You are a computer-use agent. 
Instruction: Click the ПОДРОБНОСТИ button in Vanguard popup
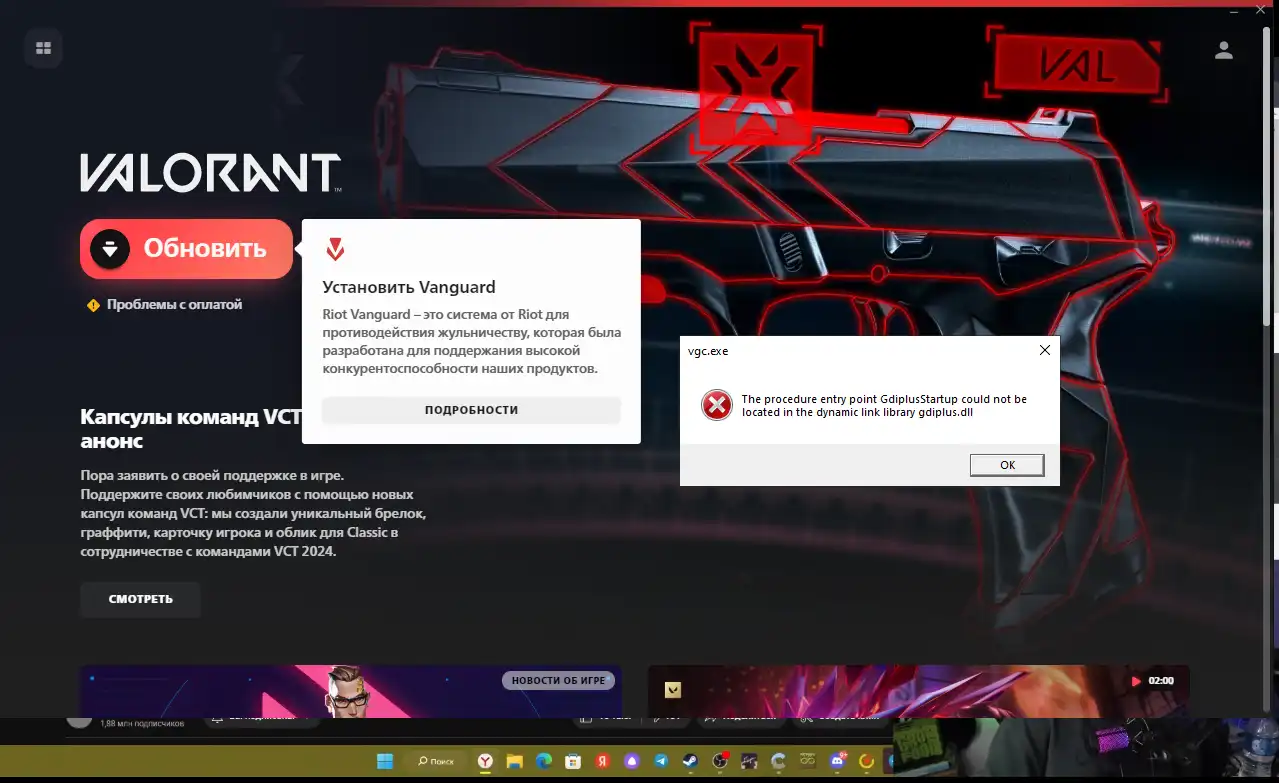471,410
